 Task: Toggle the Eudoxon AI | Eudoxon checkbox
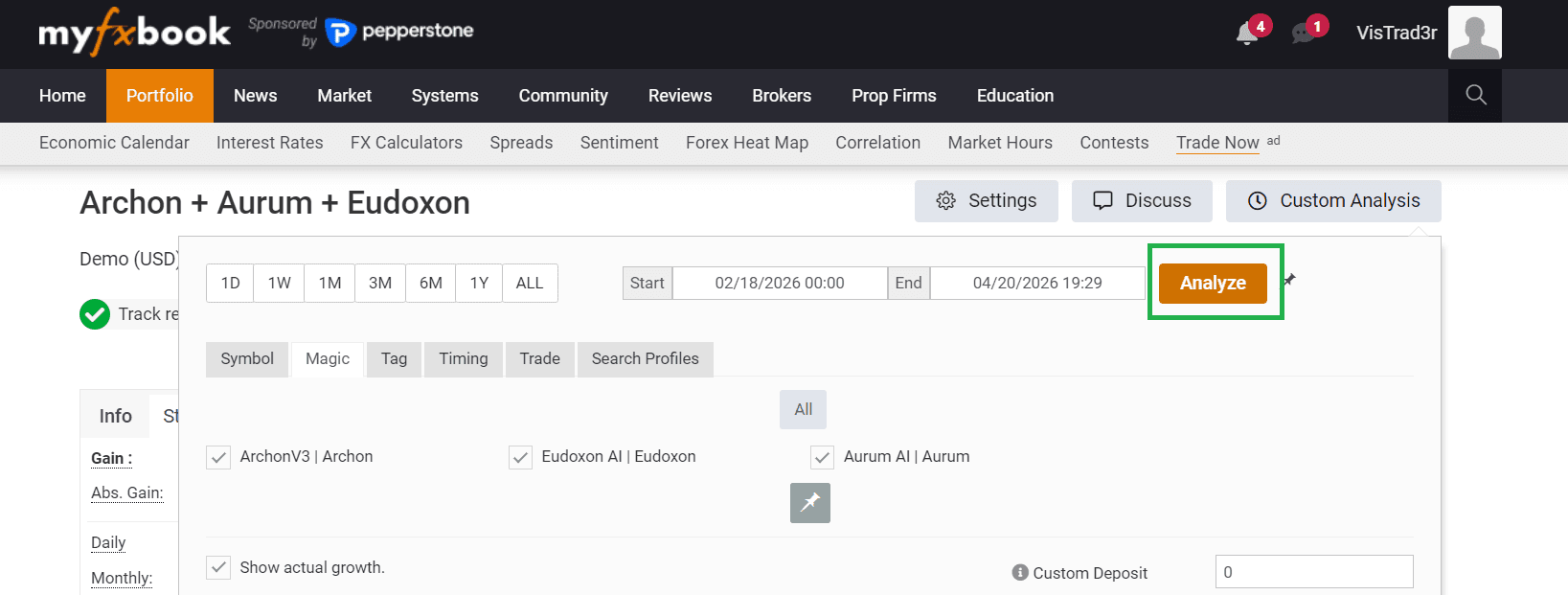[x=520, y=457]
